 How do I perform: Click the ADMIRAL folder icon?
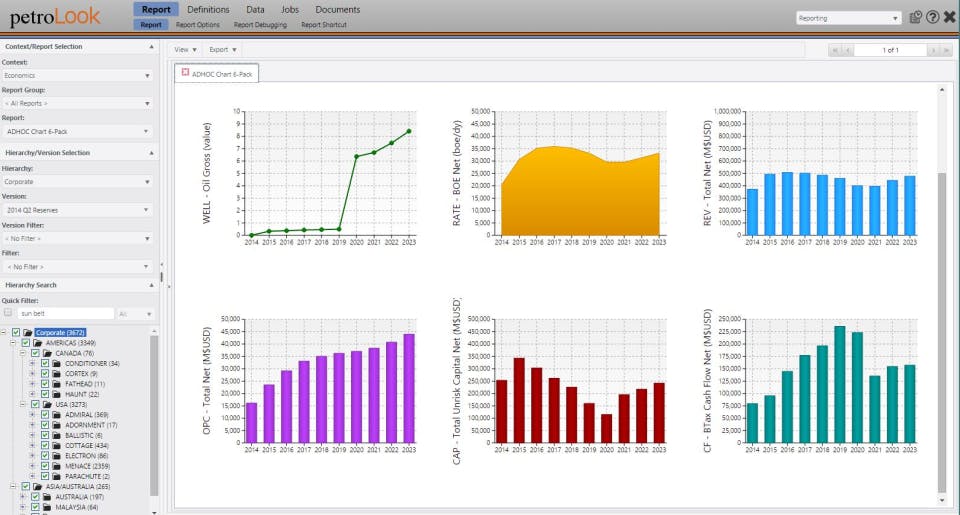click(x=57, y=415)
